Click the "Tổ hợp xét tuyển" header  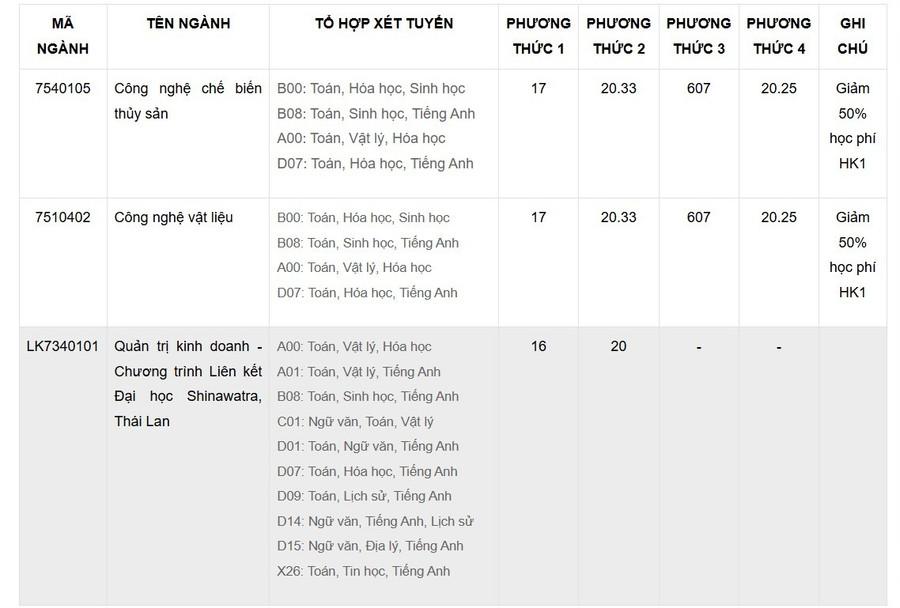coord(384,23)
